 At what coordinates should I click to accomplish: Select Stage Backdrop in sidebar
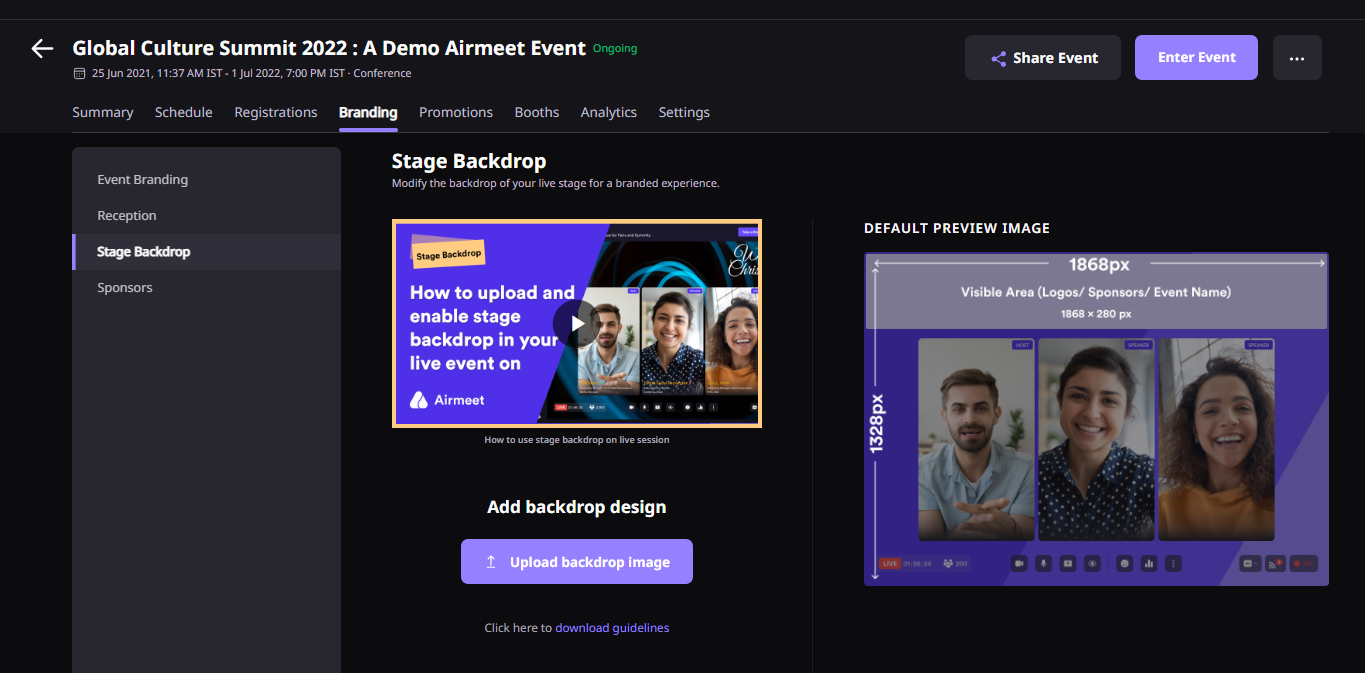[206, 252]
